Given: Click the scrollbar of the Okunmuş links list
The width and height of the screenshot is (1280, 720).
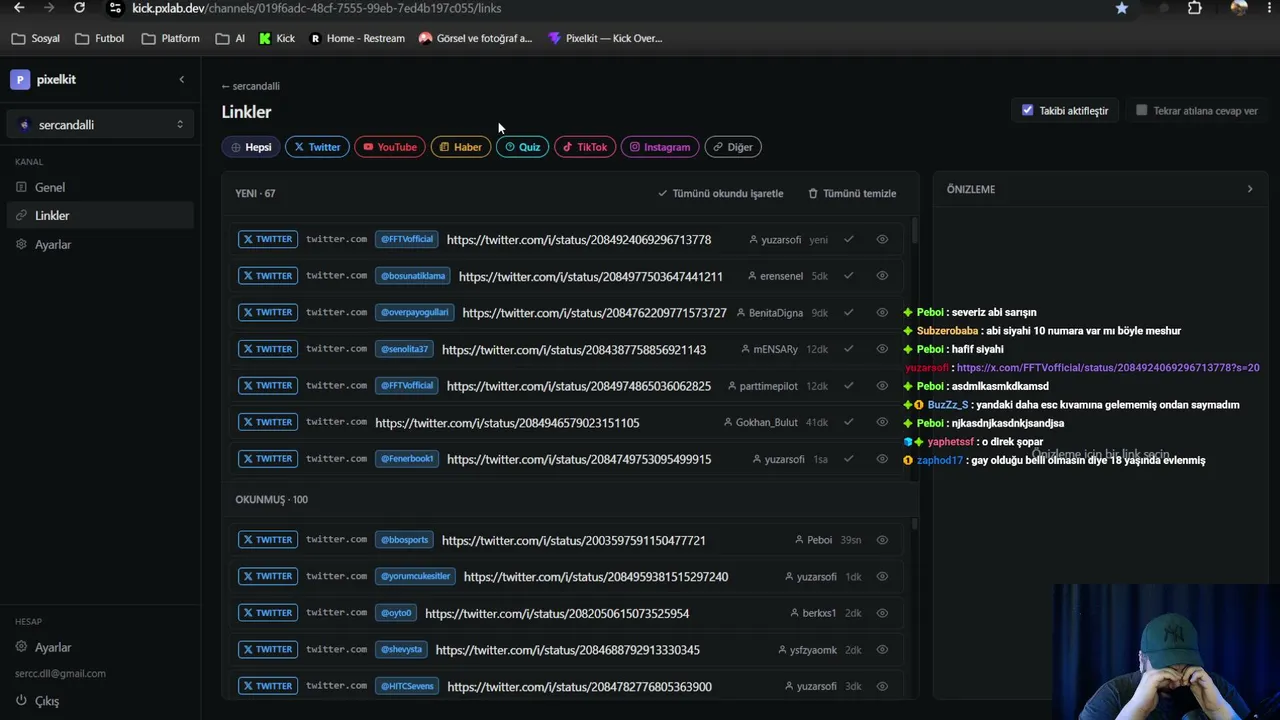Looking at the screenshot, I should point(914,523).
